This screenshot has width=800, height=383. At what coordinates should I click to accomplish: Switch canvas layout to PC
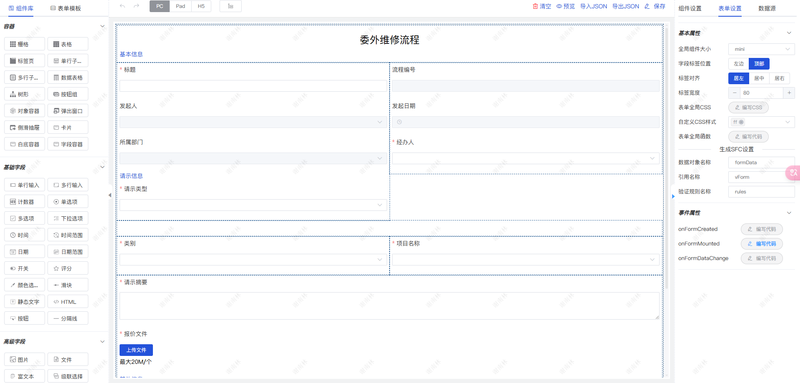tap(160, 6)
